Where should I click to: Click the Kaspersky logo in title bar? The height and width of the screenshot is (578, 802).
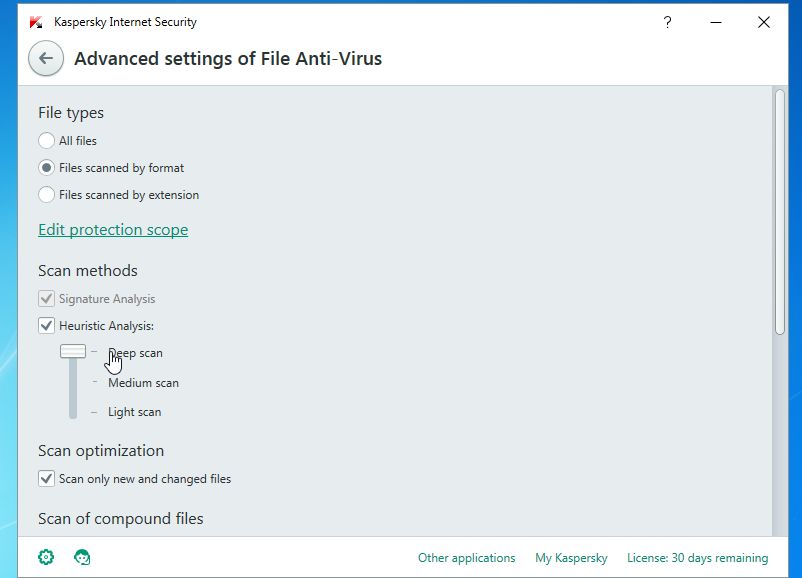click(36, 22)
